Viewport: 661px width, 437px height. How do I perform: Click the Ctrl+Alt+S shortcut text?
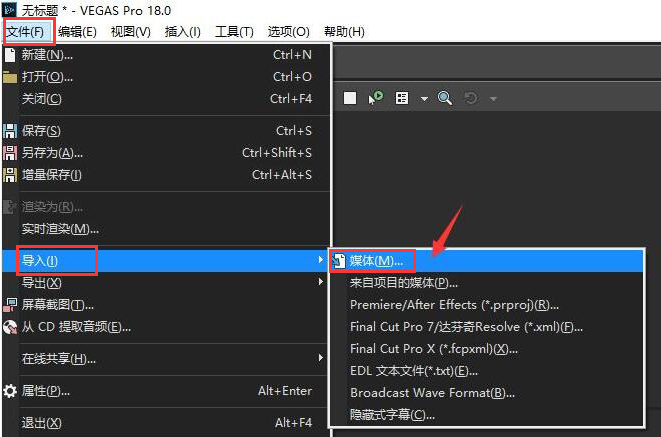pos(282,174)
